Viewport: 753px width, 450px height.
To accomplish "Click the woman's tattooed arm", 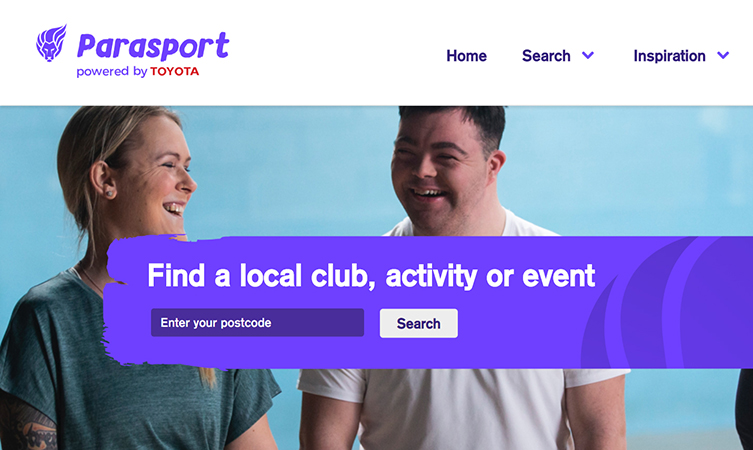I will (26, 423).
